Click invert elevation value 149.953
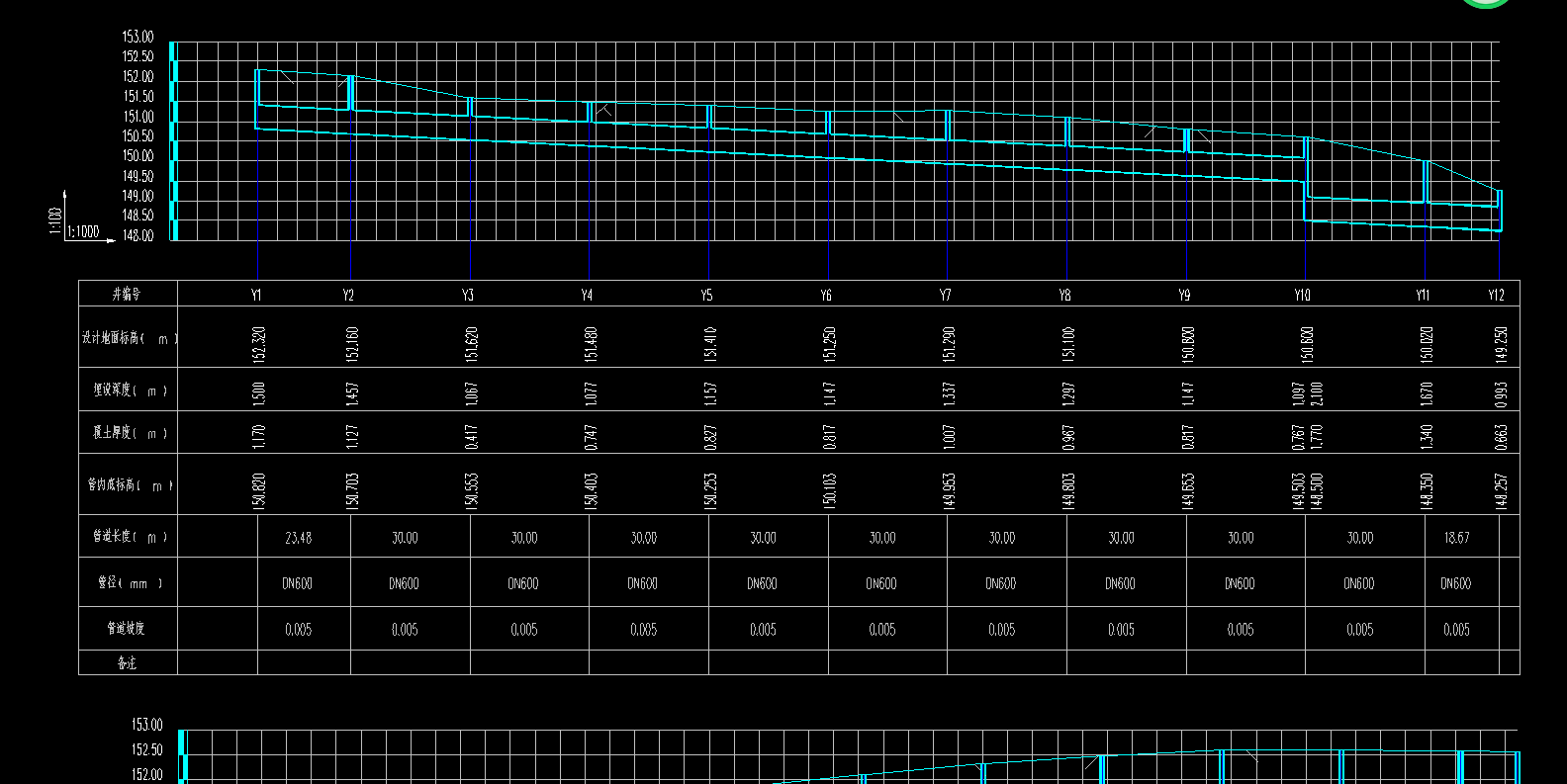This screenshot has height=784, width=1567. (950, 489)
